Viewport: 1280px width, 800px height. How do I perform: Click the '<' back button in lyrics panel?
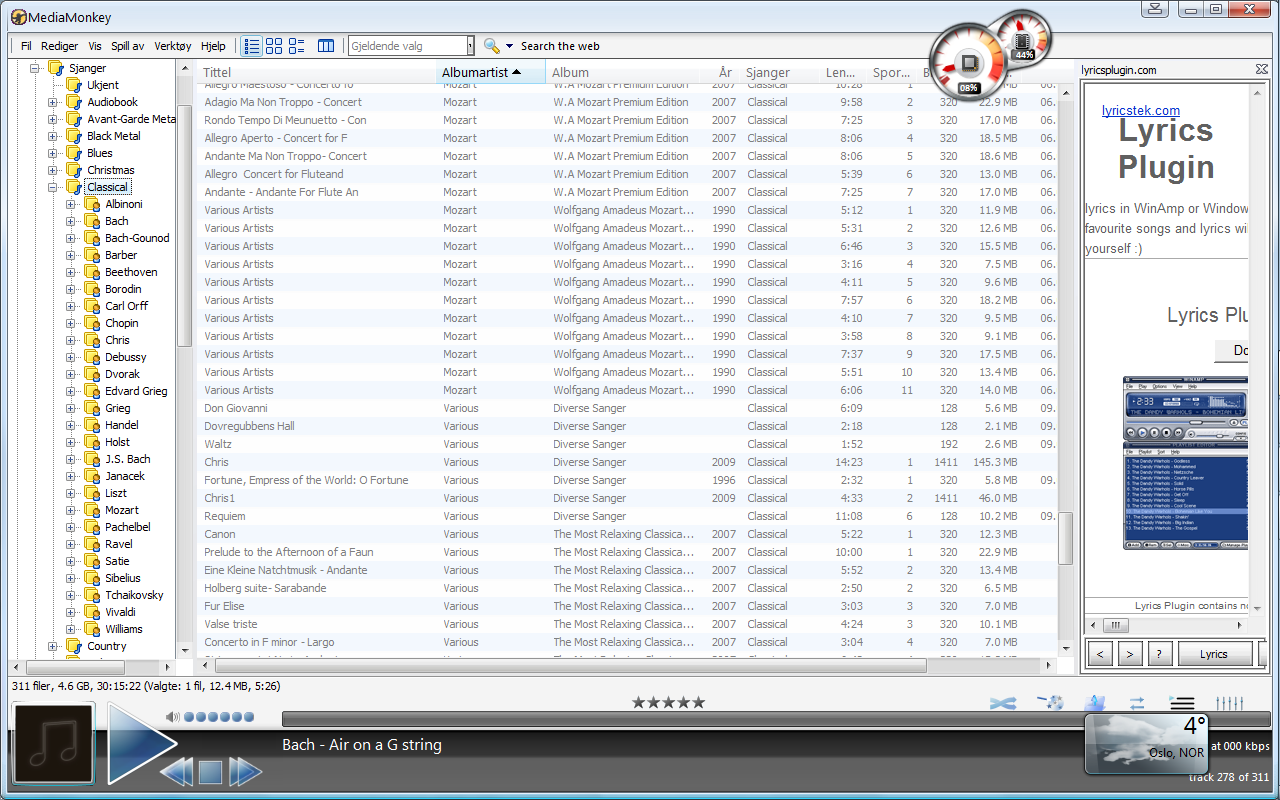pos(1099,654)
